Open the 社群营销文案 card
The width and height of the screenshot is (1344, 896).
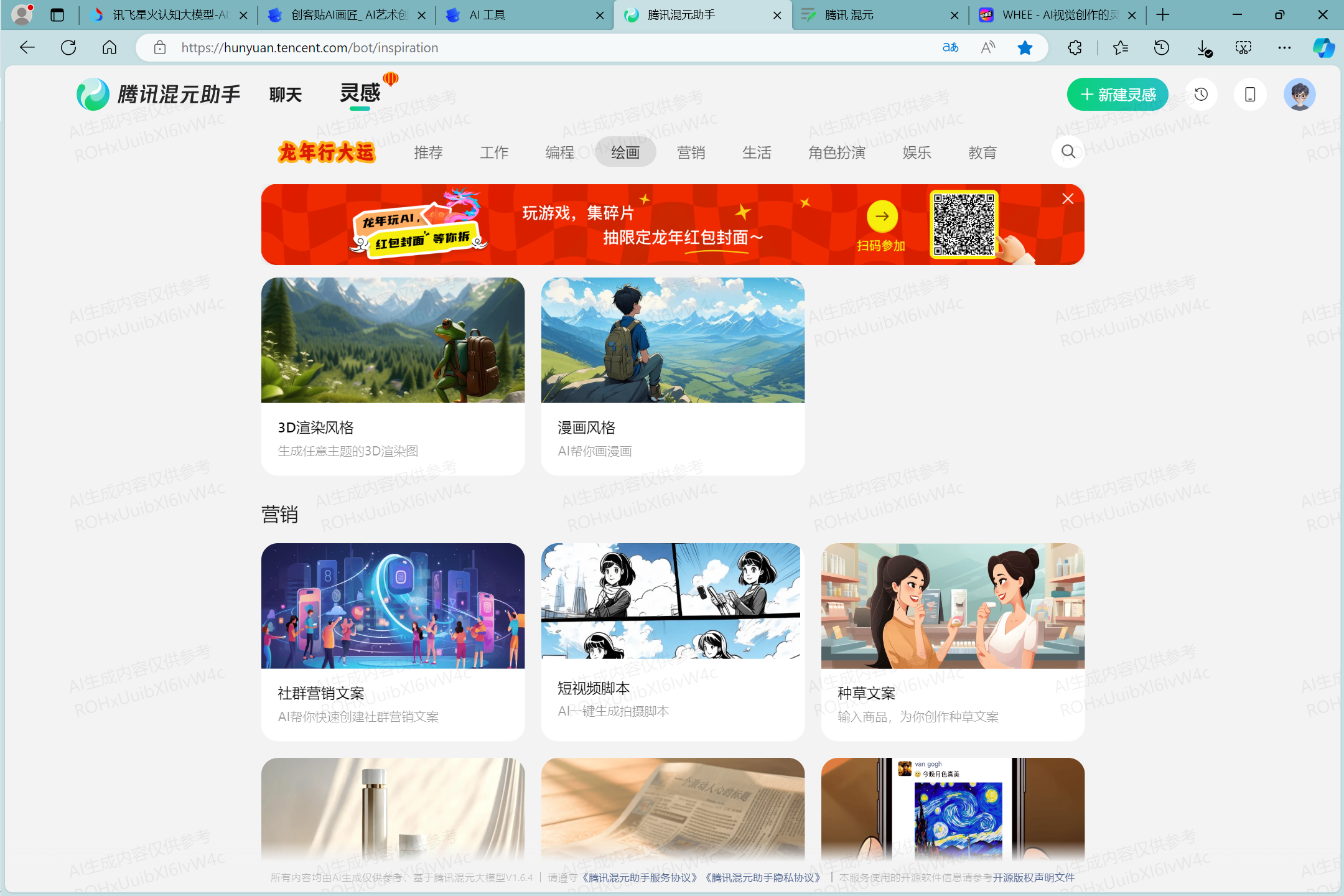[393, 642]
